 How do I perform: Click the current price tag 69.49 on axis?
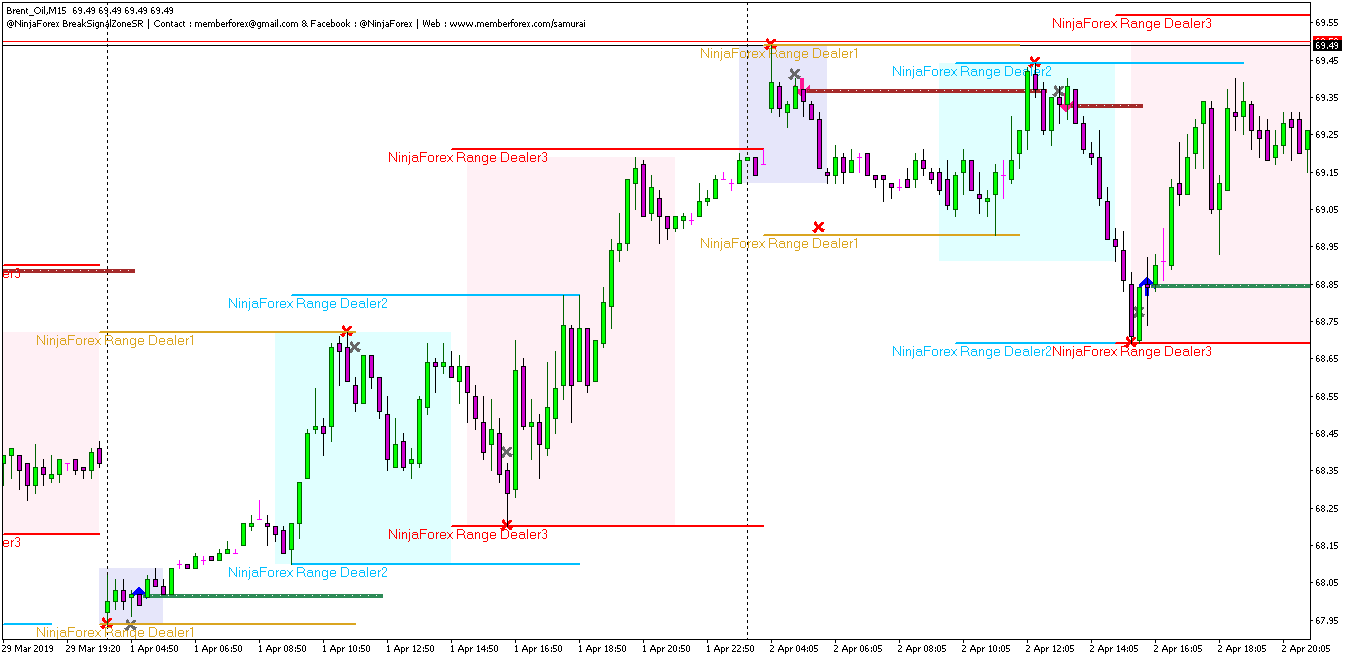1327,44
